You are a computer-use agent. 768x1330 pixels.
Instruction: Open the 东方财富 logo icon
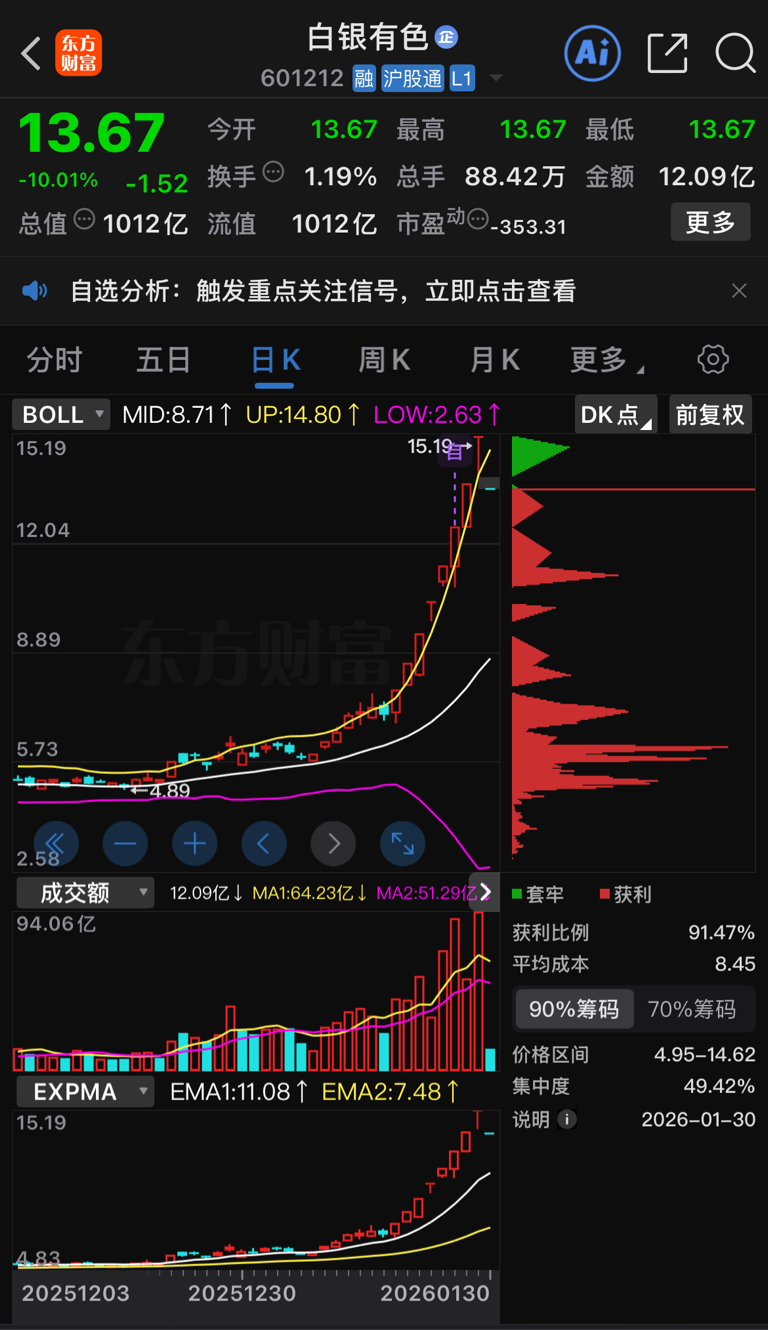coord(79,53)
